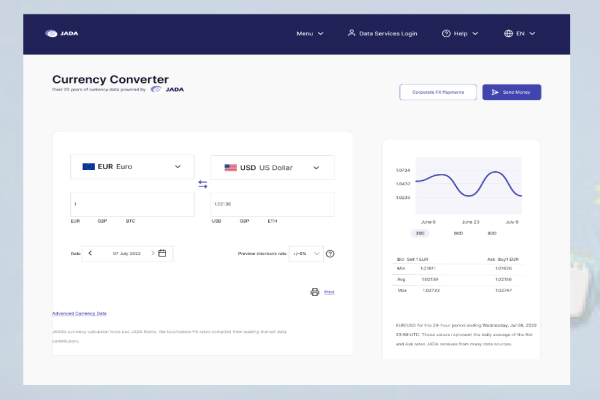
Task: Expand the EN language chevron
Action: pos(532,34)
